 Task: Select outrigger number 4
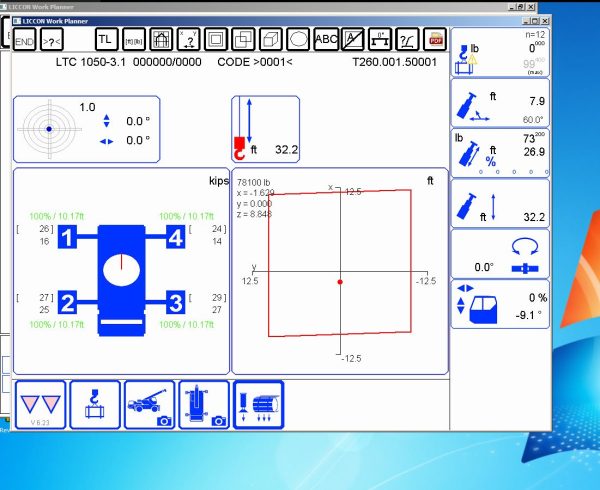click(176, 237)
